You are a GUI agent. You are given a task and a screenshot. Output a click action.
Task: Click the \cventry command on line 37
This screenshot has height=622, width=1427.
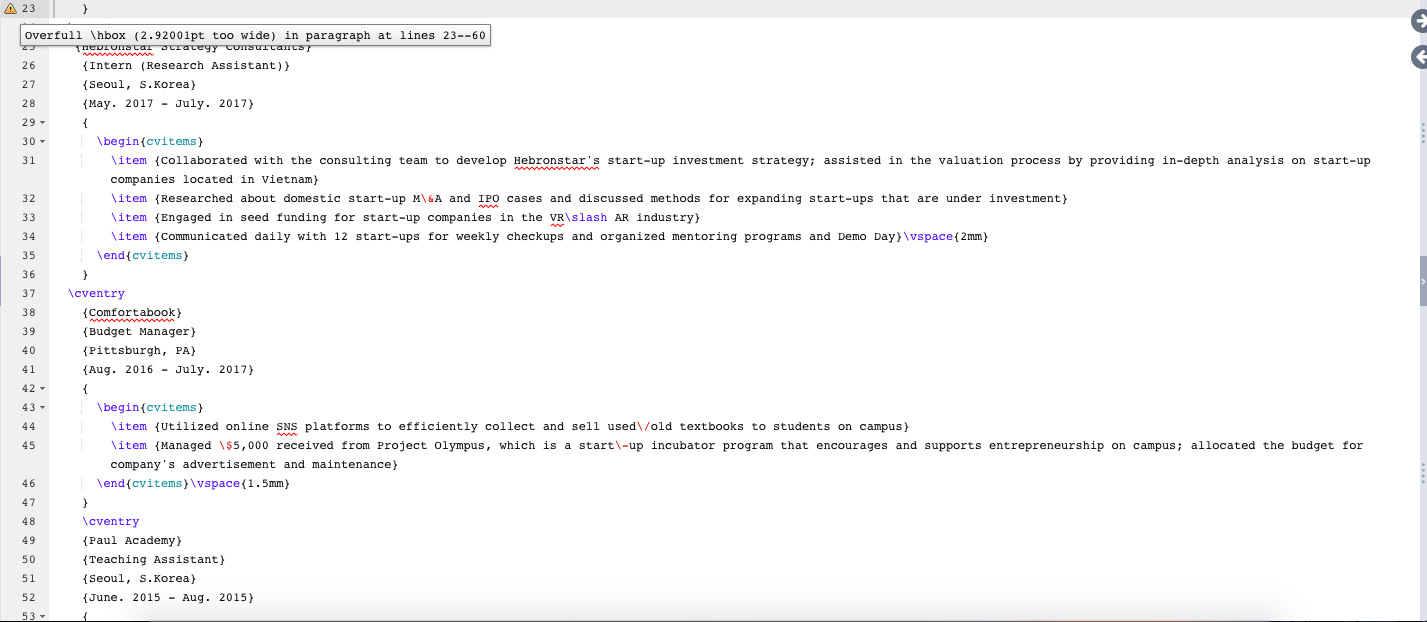point(97,294)
